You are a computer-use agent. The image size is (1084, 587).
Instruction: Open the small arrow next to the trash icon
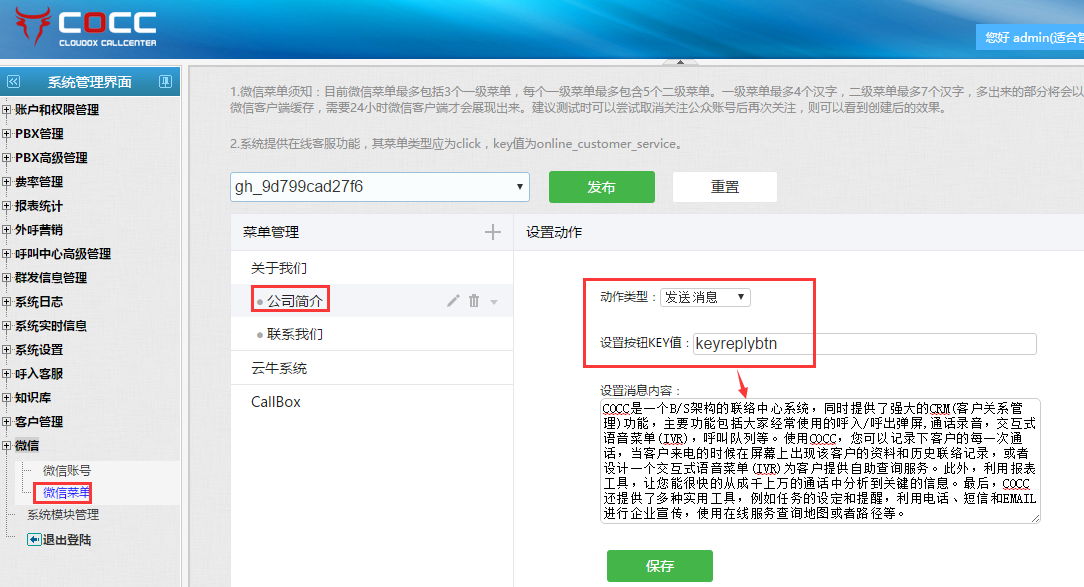coord(494,302)
